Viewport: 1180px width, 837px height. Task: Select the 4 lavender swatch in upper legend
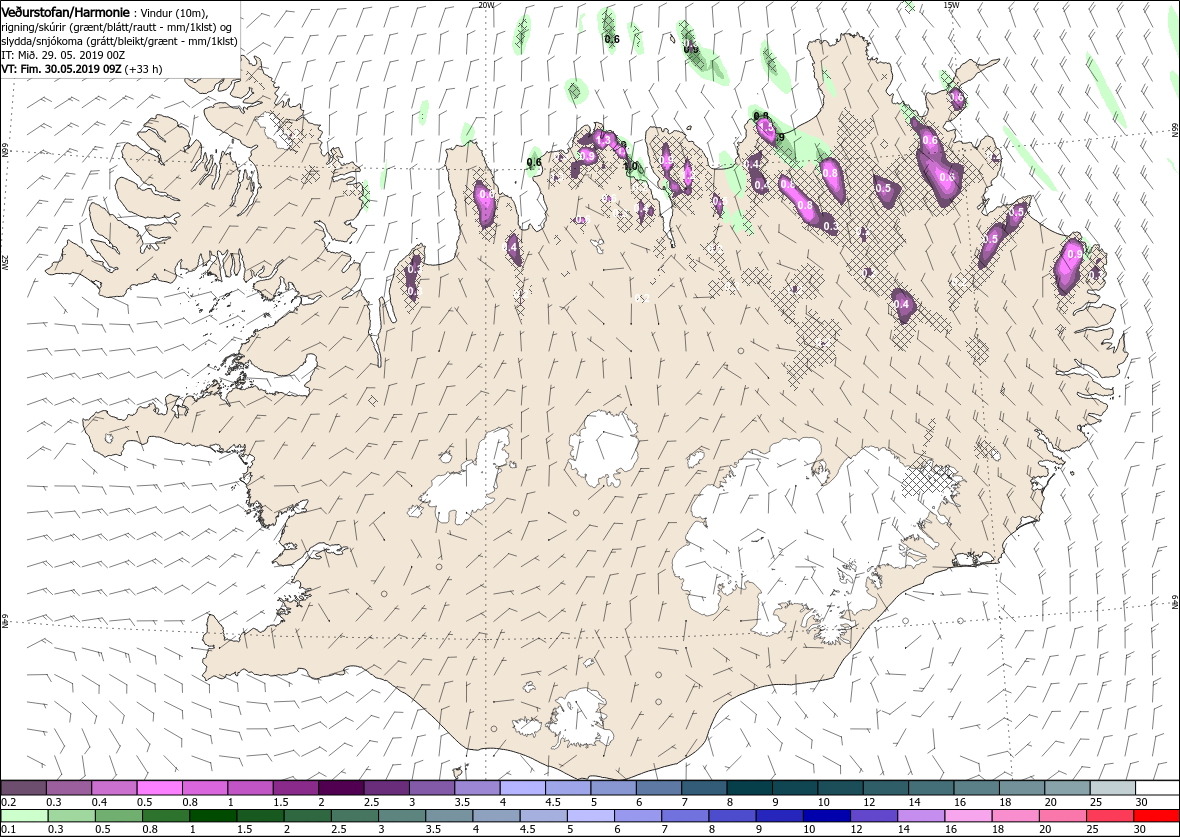[522, 787]
